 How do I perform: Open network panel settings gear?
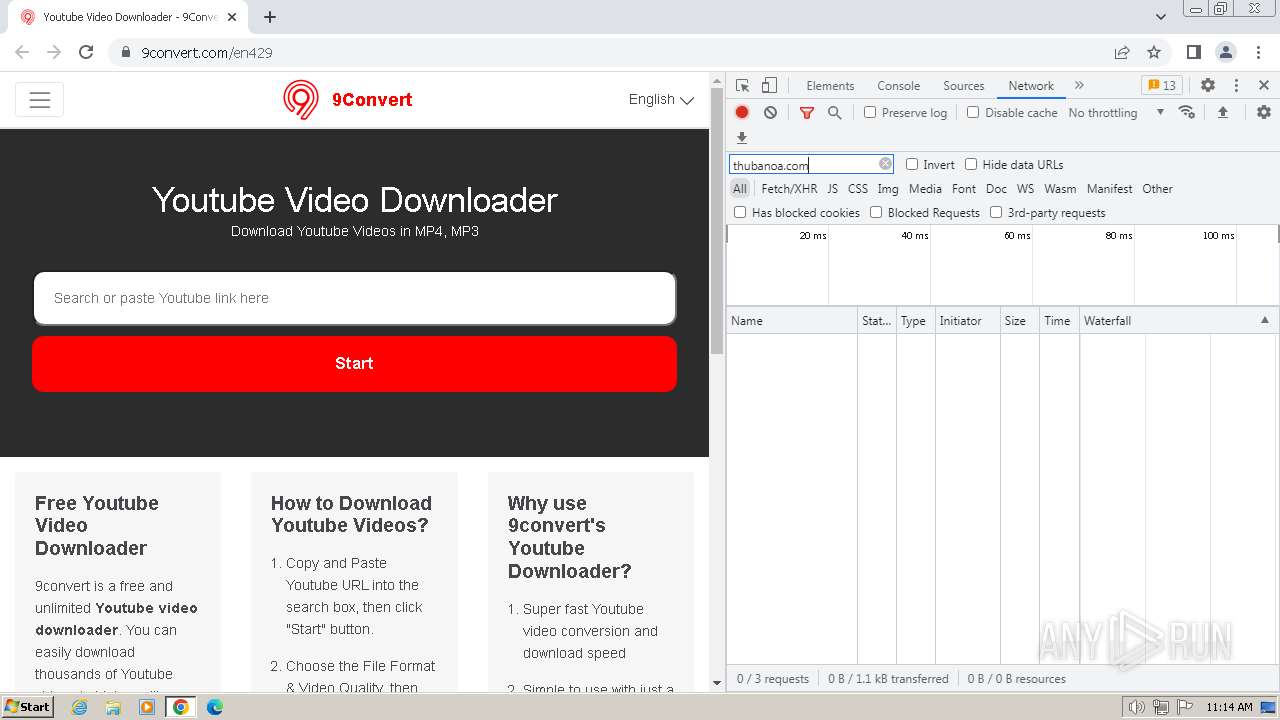pyautogui.click(x=1264, y=112)
